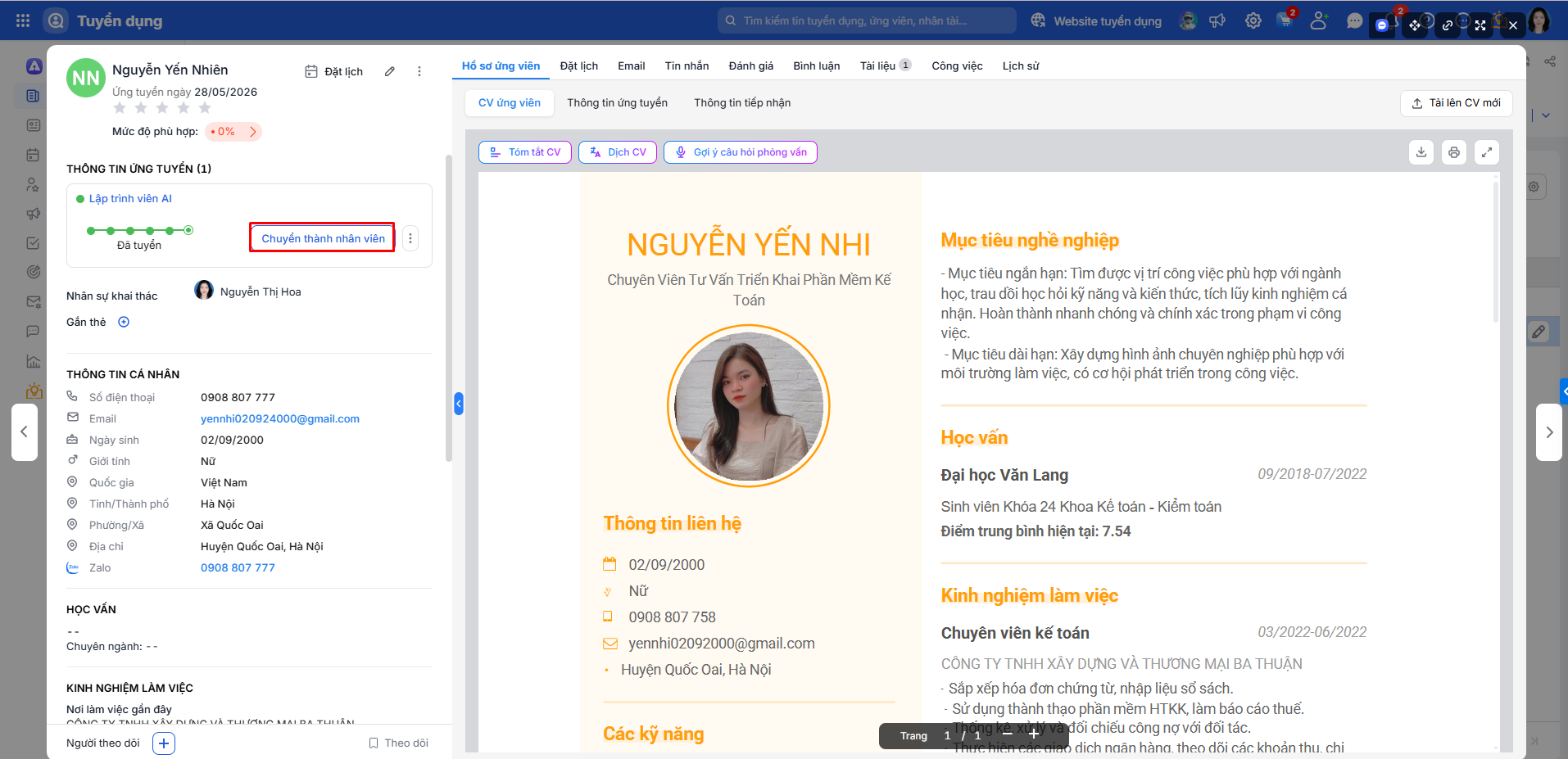Click the add user icon in top bar
The width and height of the screenshot is (1568, 759).
pos(1318,20)
